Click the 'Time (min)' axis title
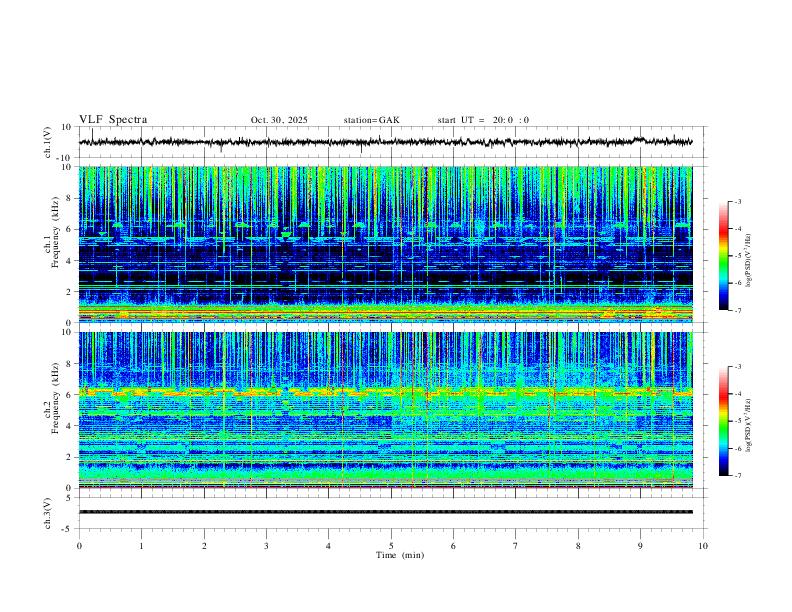Screen dimensions: 792x612 [x=400, y=555]
